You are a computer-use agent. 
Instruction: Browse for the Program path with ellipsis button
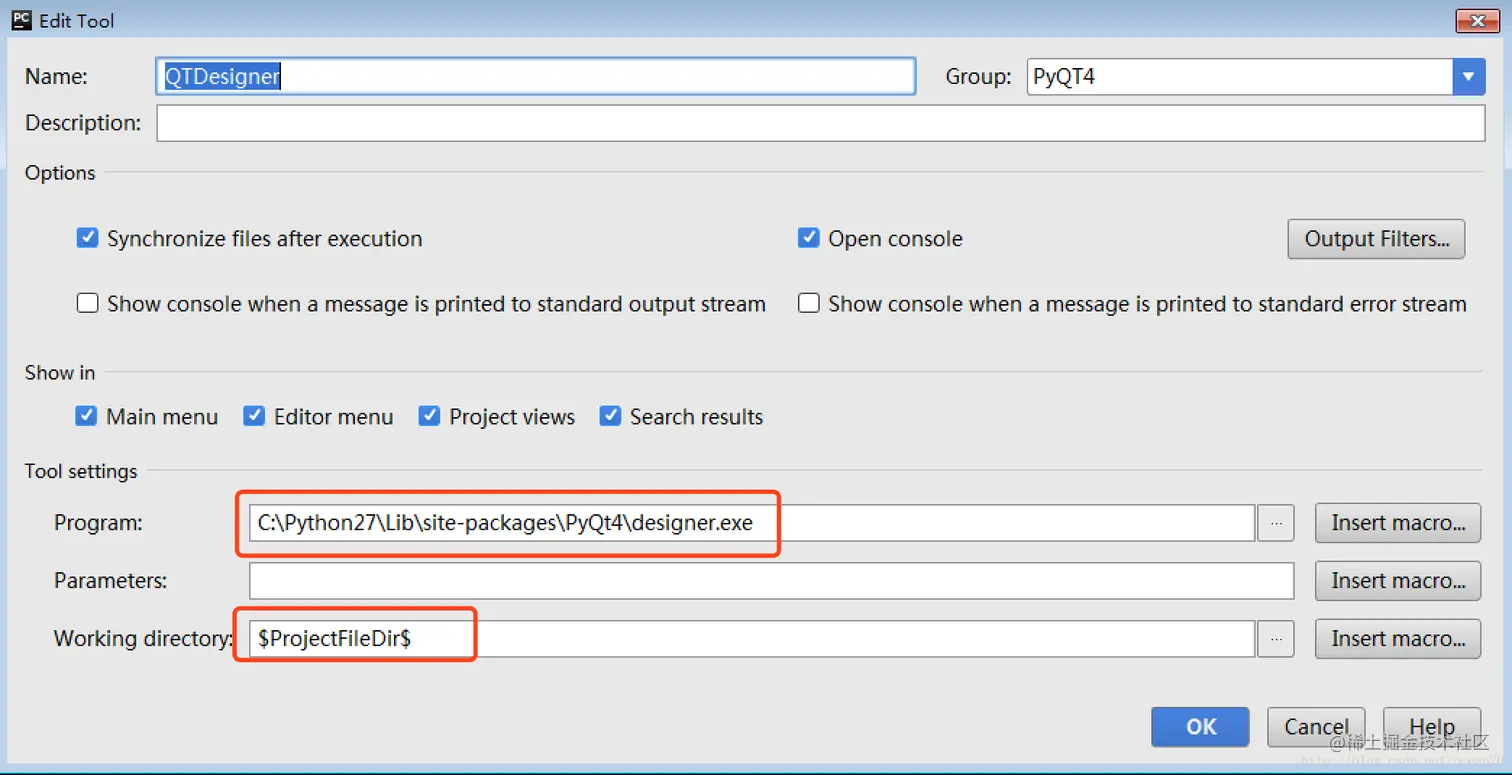click(1276, 523)
